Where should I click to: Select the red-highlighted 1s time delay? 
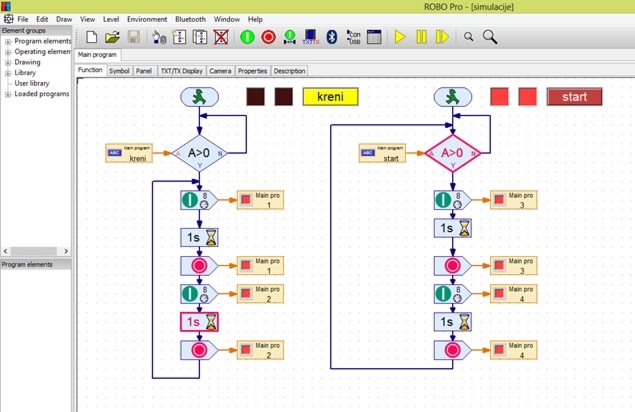click(199, 322)
